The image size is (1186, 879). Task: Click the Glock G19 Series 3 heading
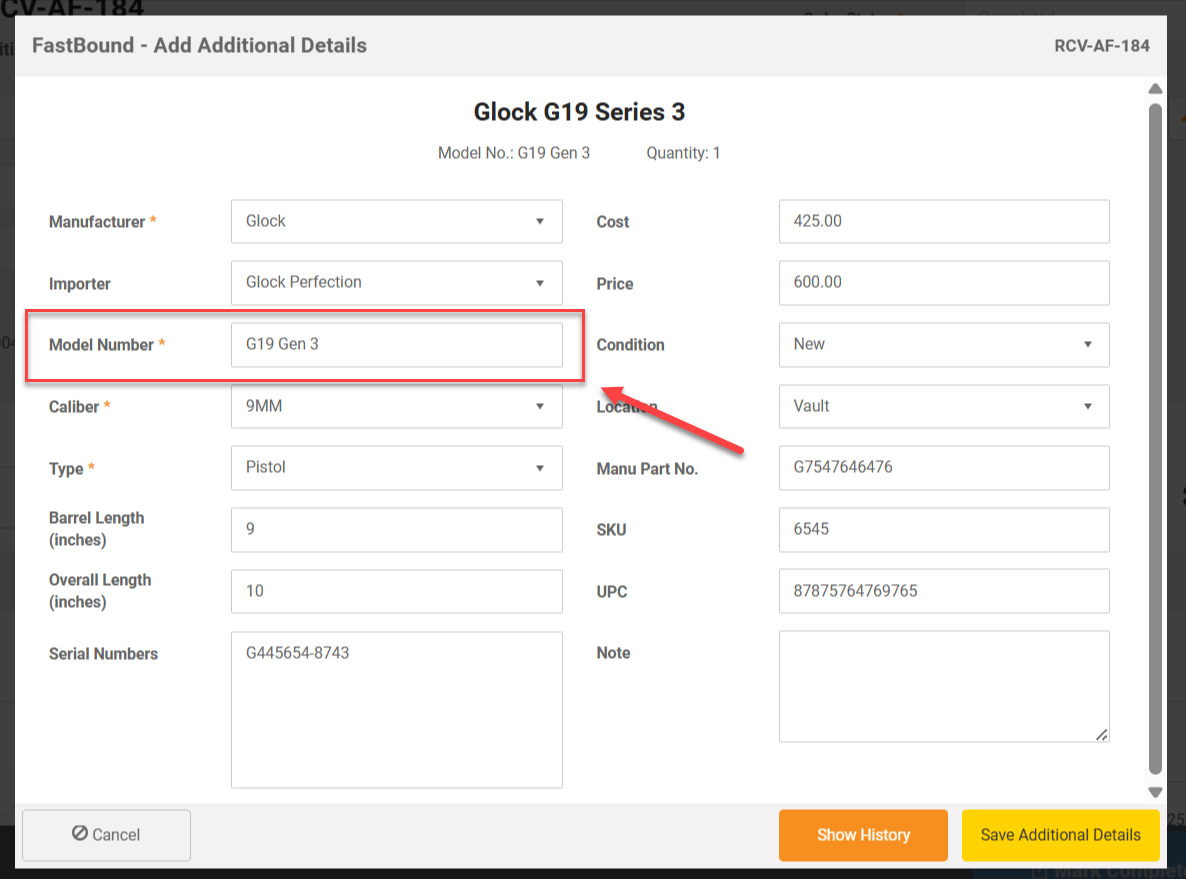tap(579, 112)
